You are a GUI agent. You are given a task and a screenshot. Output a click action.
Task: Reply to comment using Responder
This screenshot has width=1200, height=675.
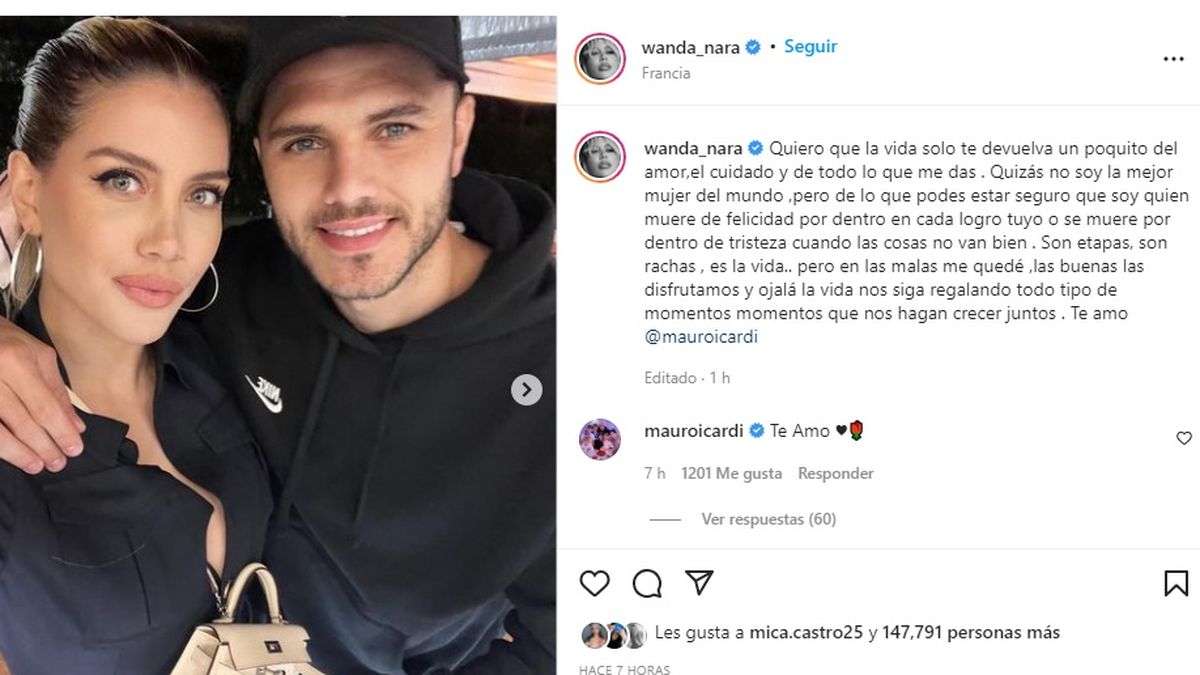tap(836, 473)
